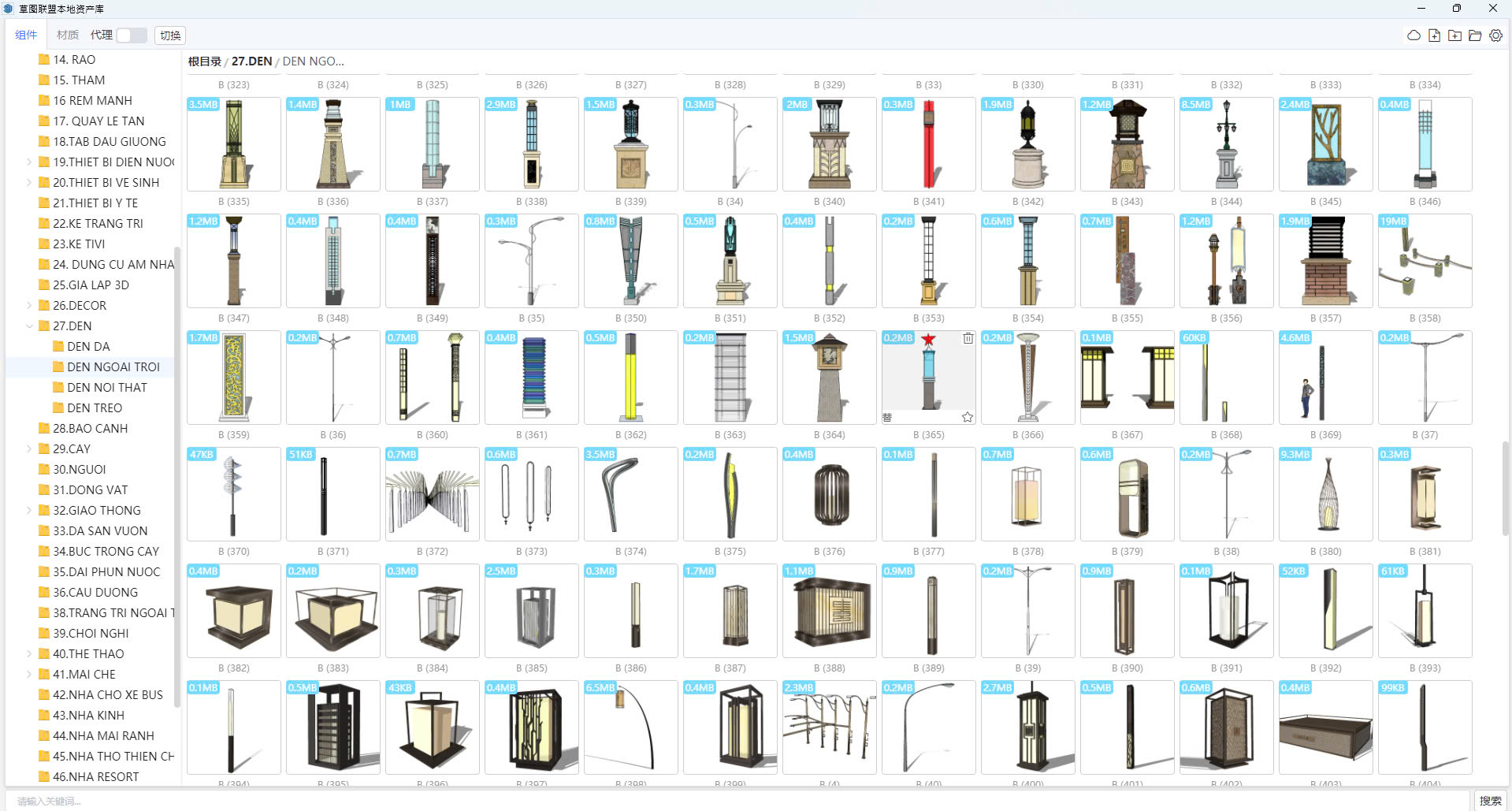Favorite item B (364) using star outline
Viewport: 1512px width, 811px height.
pos(968,417)
